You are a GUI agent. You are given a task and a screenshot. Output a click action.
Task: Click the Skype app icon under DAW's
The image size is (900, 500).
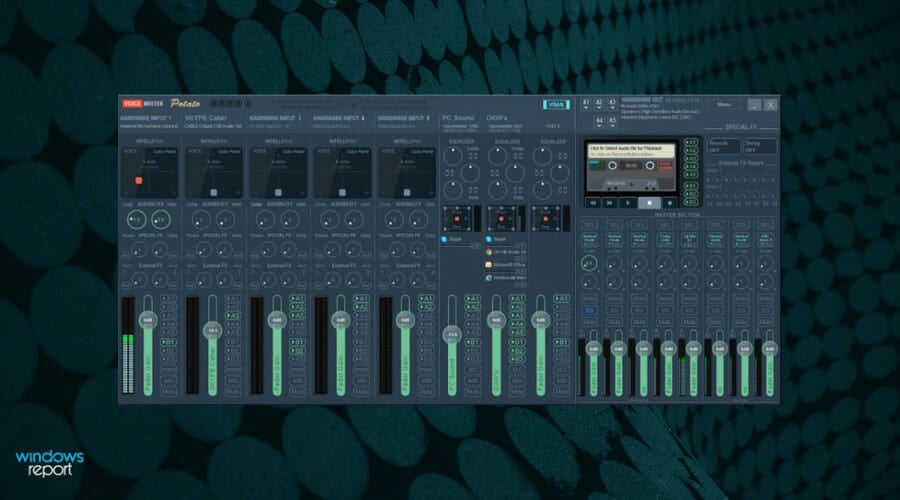click(489, 239)
